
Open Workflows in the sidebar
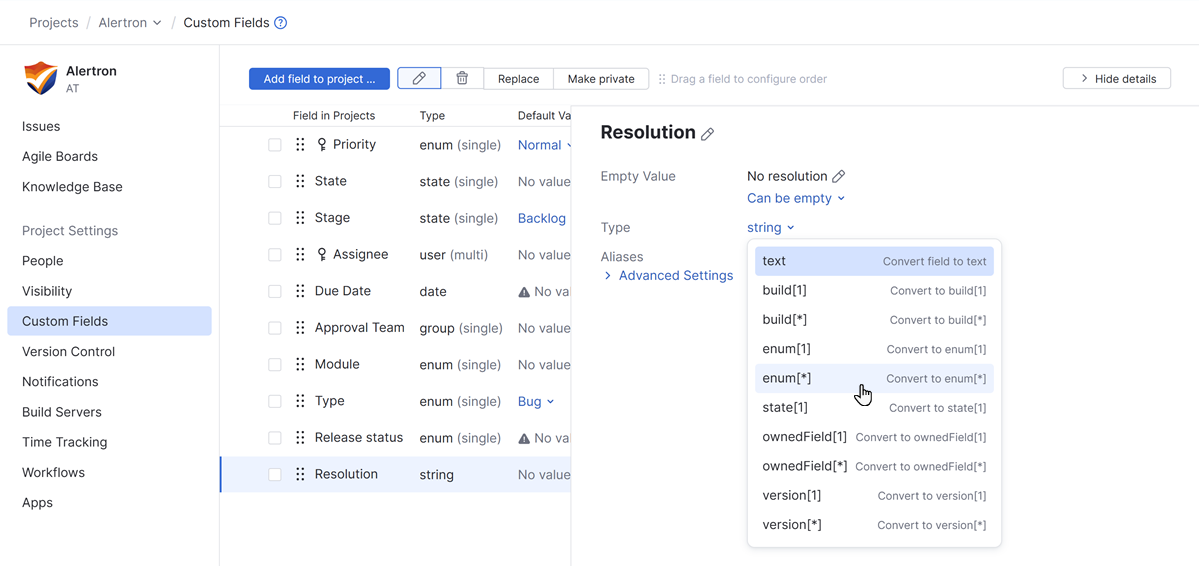click(x=53, y=472)
